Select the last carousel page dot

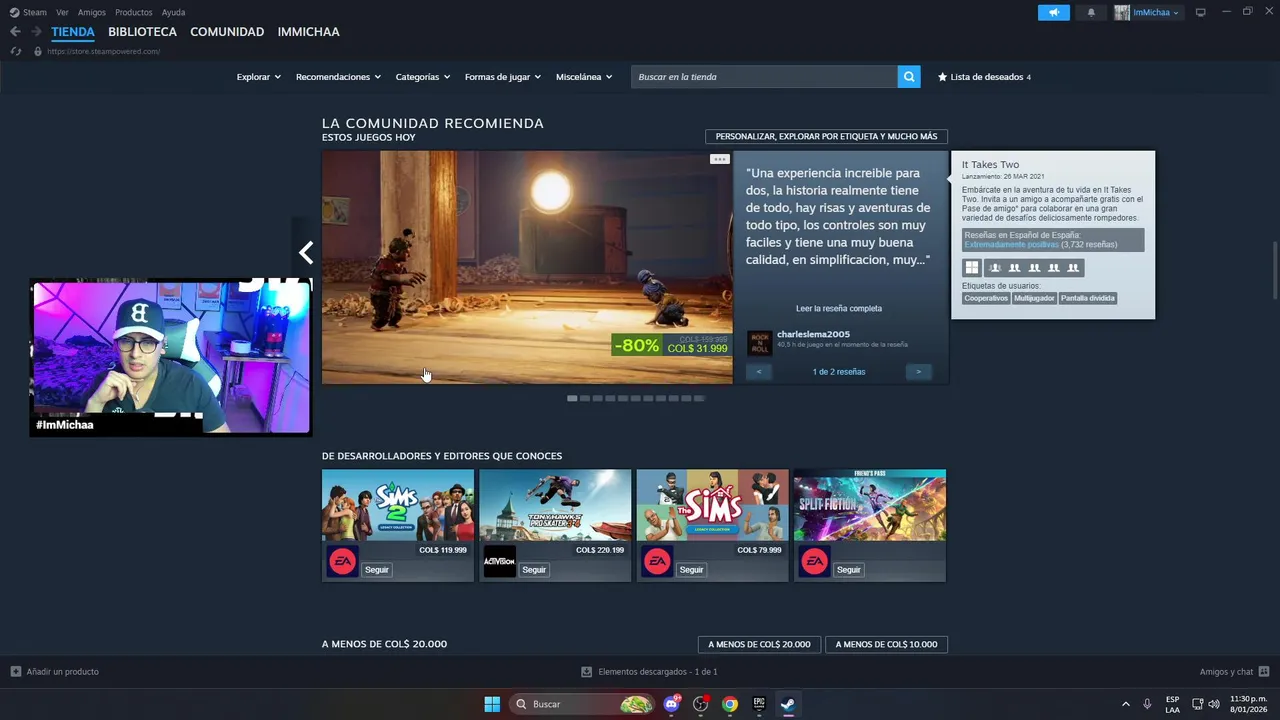point(699,398)
